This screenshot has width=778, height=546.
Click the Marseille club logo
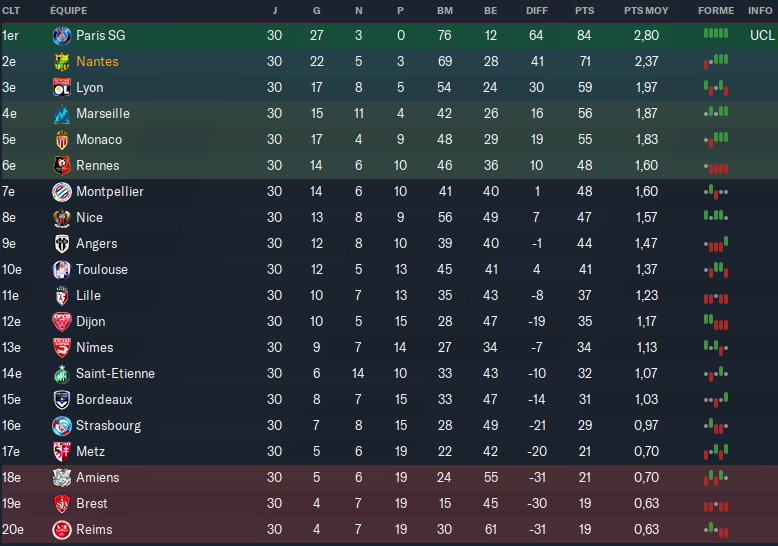click(x=61, y=114)
